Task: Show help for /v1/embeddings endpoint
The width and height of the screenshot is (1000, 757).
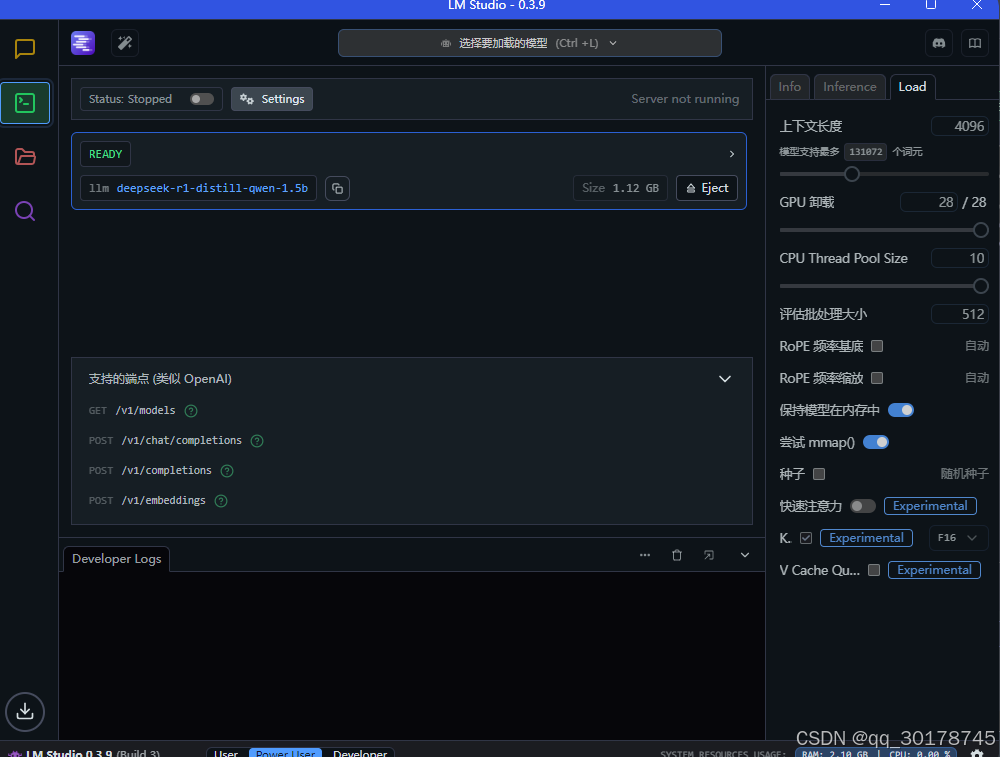Action: [x=221, y=501]
